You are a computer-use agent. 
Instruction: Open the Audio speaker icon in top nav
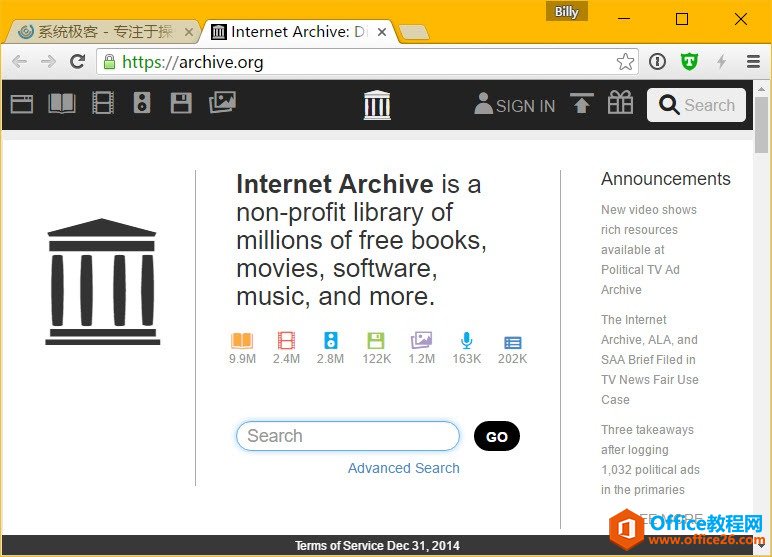coord(142,103)
